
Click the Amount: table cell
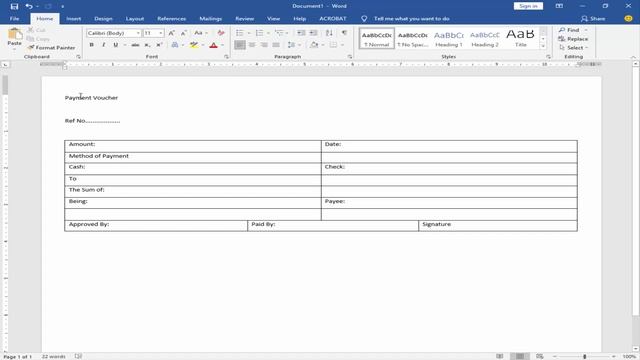click(193, 146)
